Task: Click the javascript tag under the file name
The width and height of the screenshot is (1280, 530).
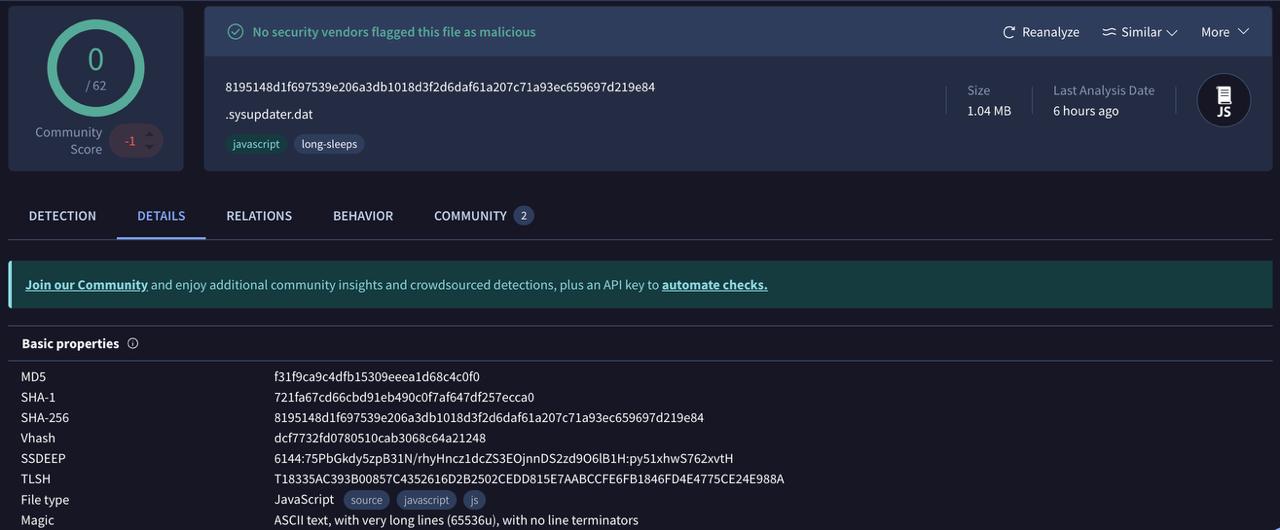Action: tap(256, 144)
